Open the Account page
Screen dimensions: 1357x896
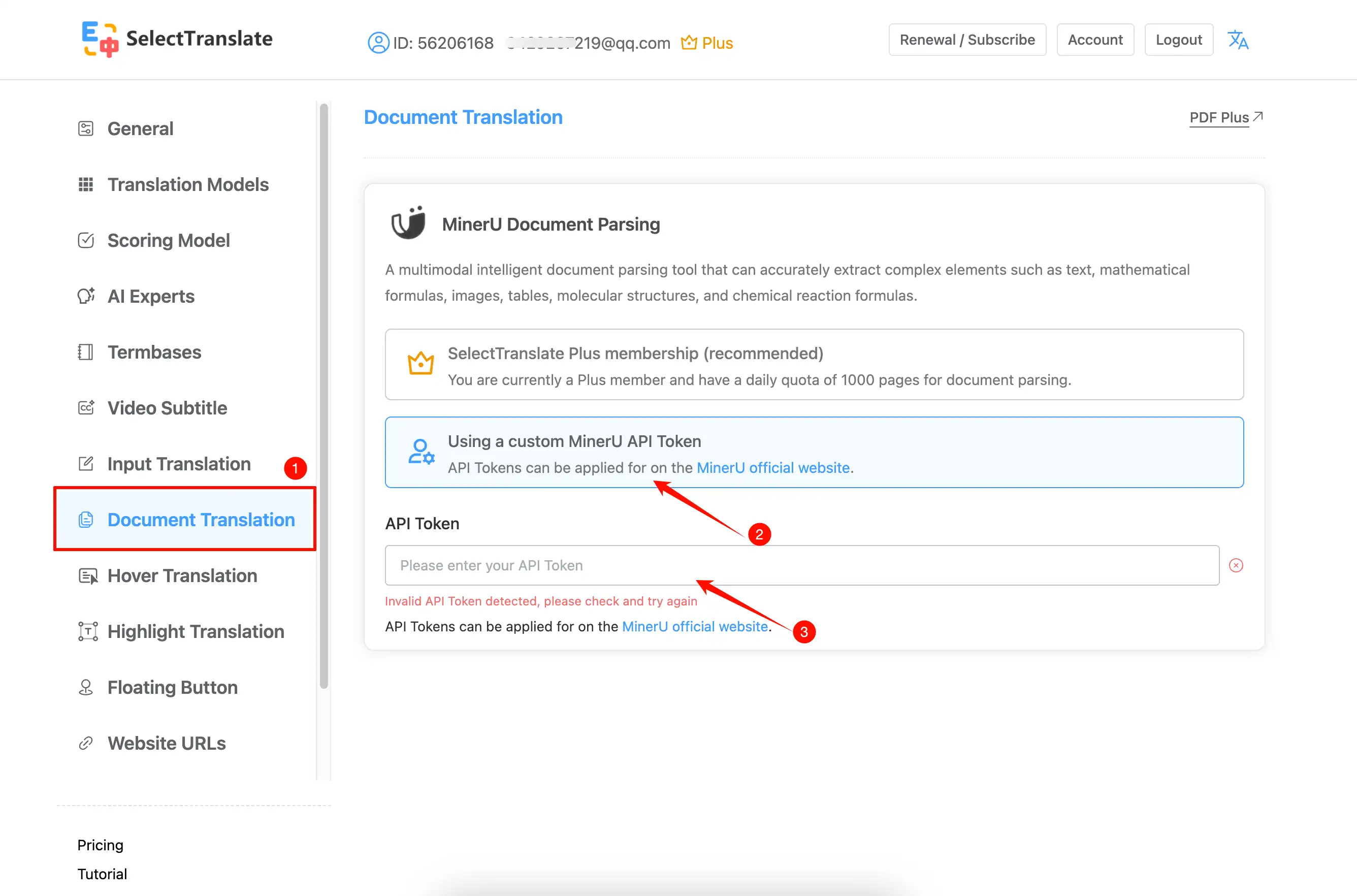[1095, 40]
